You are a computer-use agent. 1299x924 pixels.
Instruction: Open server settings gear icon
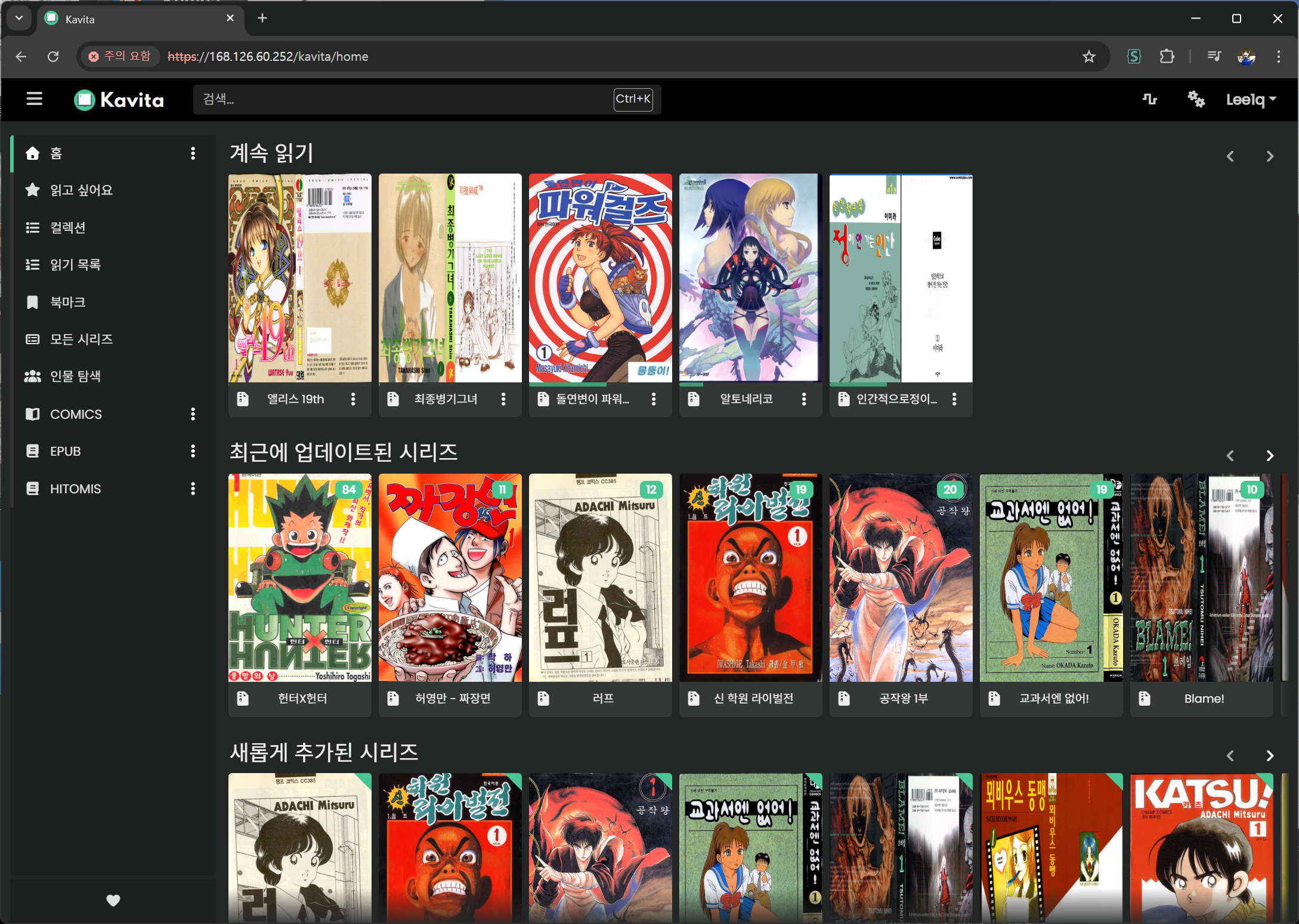(x=1195, y=99)
